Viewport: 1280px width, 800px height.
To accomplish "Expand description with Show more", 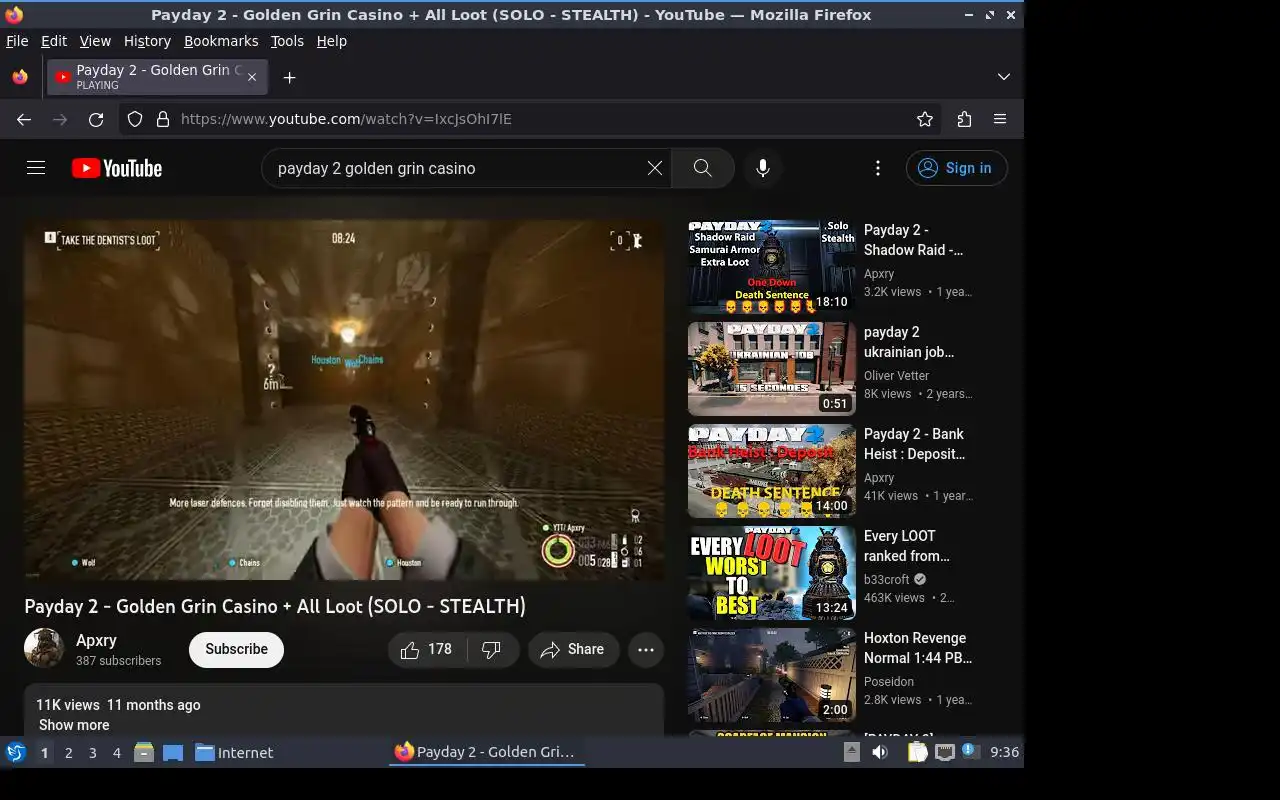I will pos(74,725).
